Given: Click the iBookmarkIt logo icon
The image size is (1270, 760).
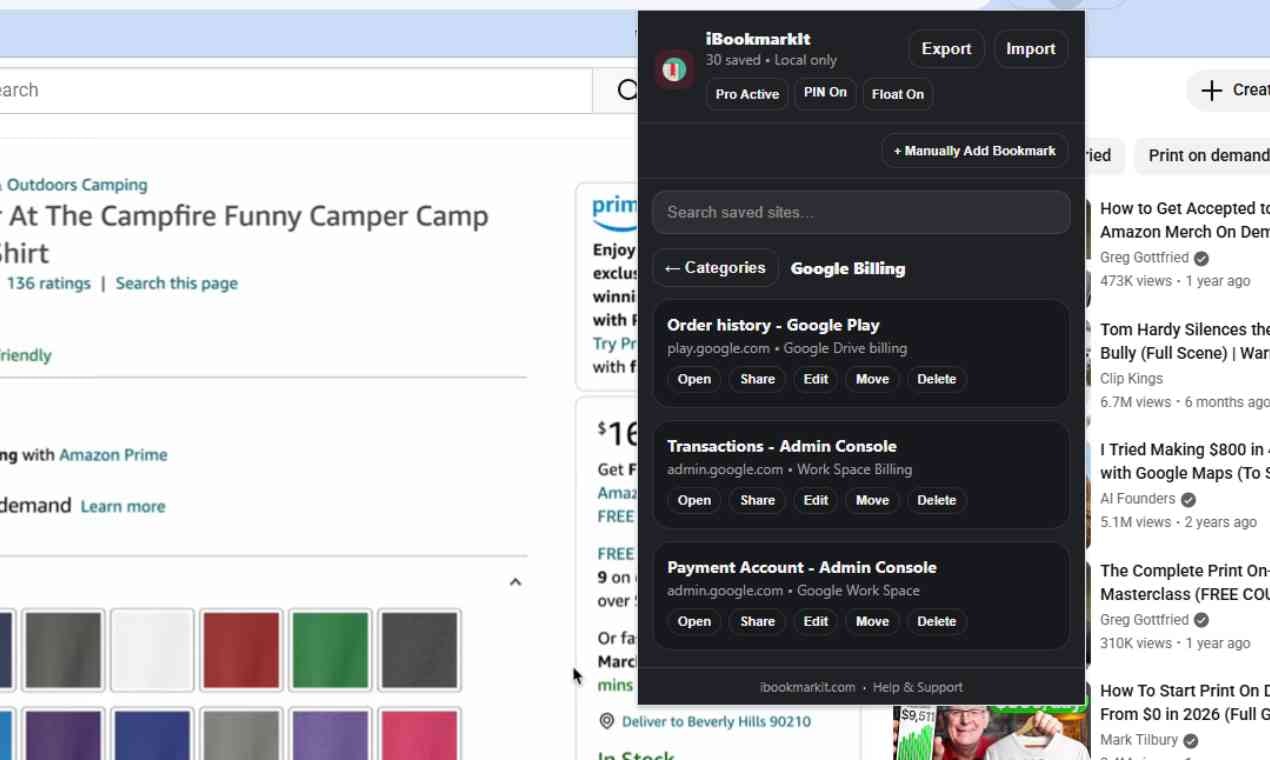Looking at the screenshot, I should [673, 68].
